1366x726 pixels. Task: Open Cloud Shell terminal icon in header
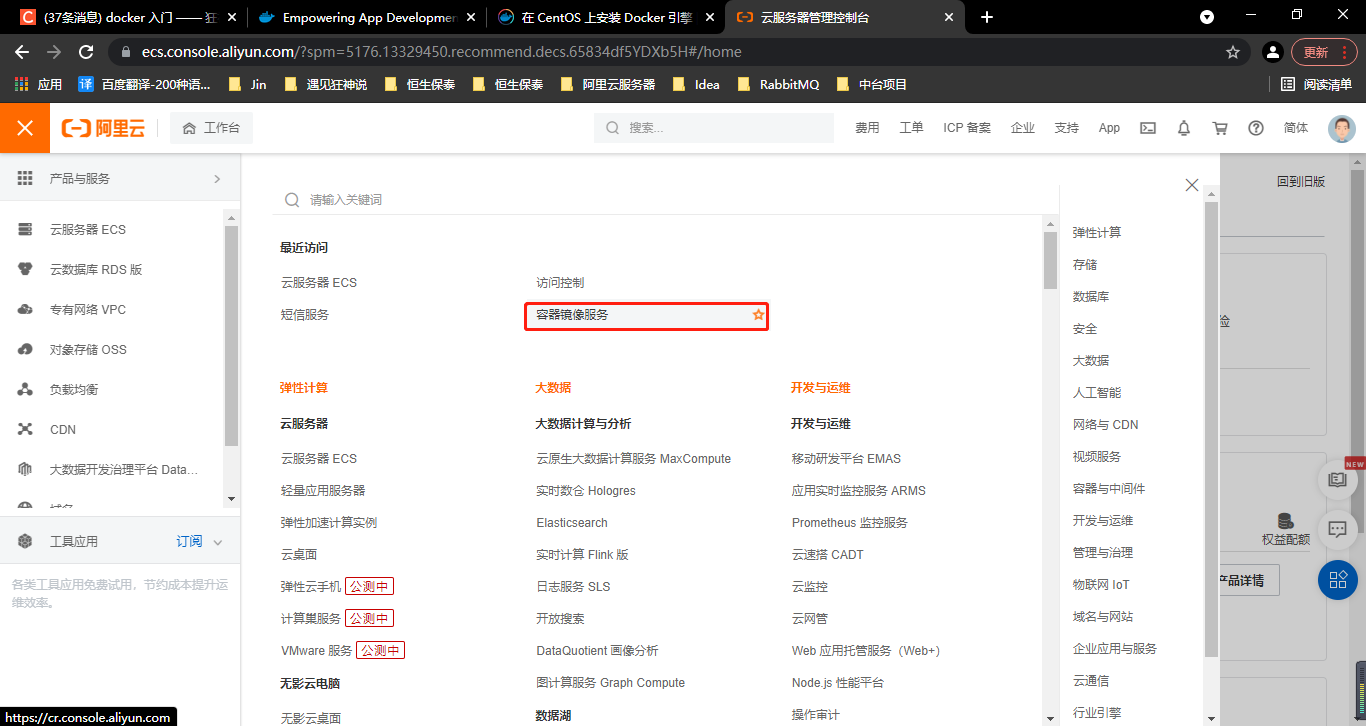click(1148, 128)
